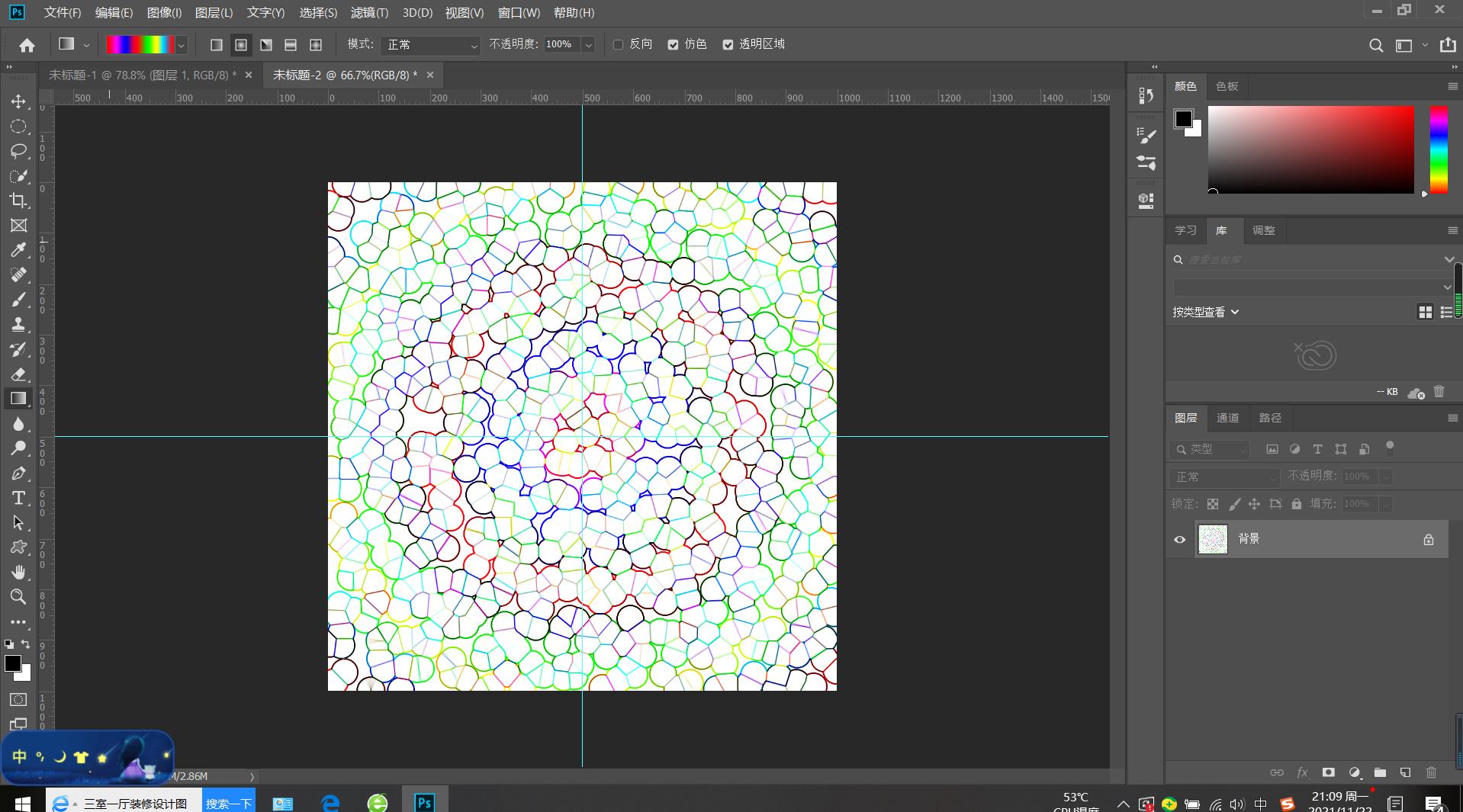Click the radial gradient style icon
This screenshot has height=812, width=1463.
click(241, 45)
